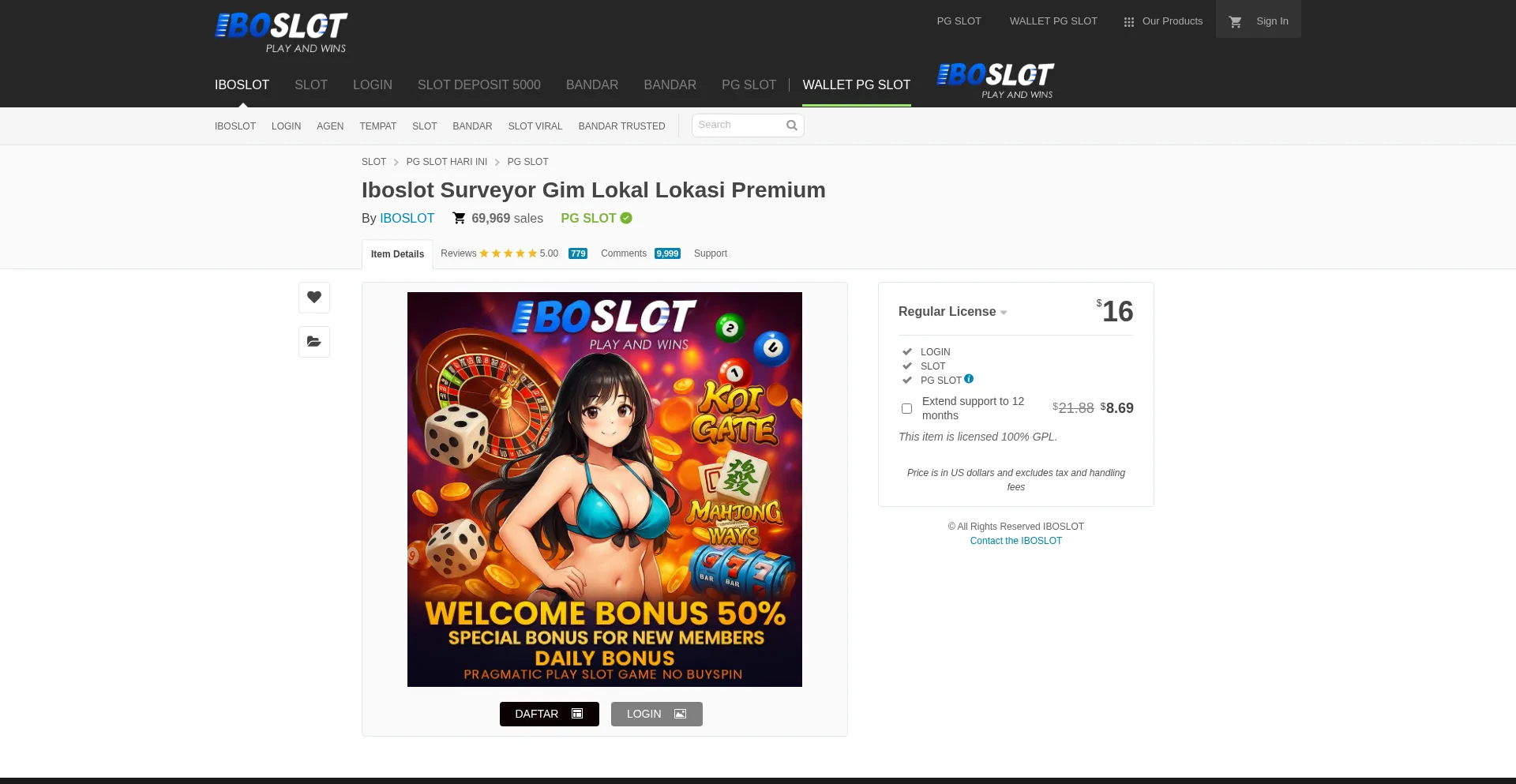Click the DAFTAR button
The height and width of the screenshot is (784, 1516).
pos(550,714)
